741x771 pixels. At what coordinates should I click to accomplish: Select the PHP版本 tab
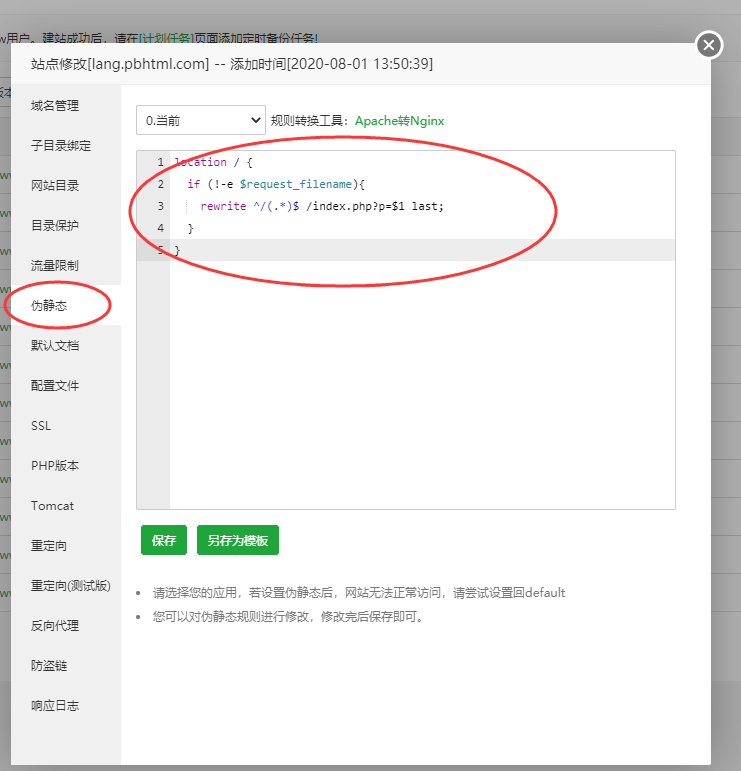pyautogui.click(x=55, y=465)
